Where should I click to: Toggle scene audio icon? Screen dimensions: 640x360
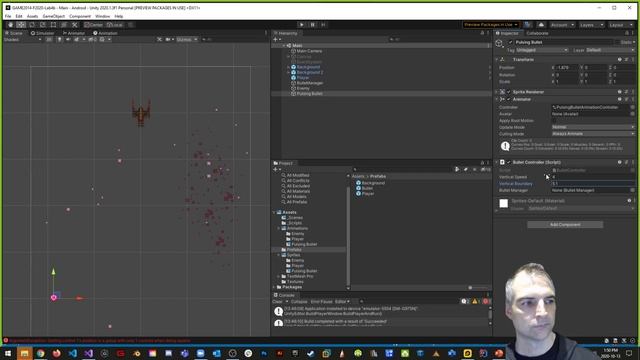68,40
